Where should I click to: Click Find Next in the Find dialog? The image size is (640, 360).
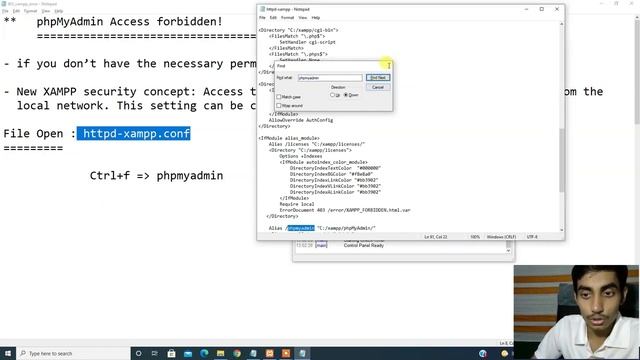click(378, 78)
